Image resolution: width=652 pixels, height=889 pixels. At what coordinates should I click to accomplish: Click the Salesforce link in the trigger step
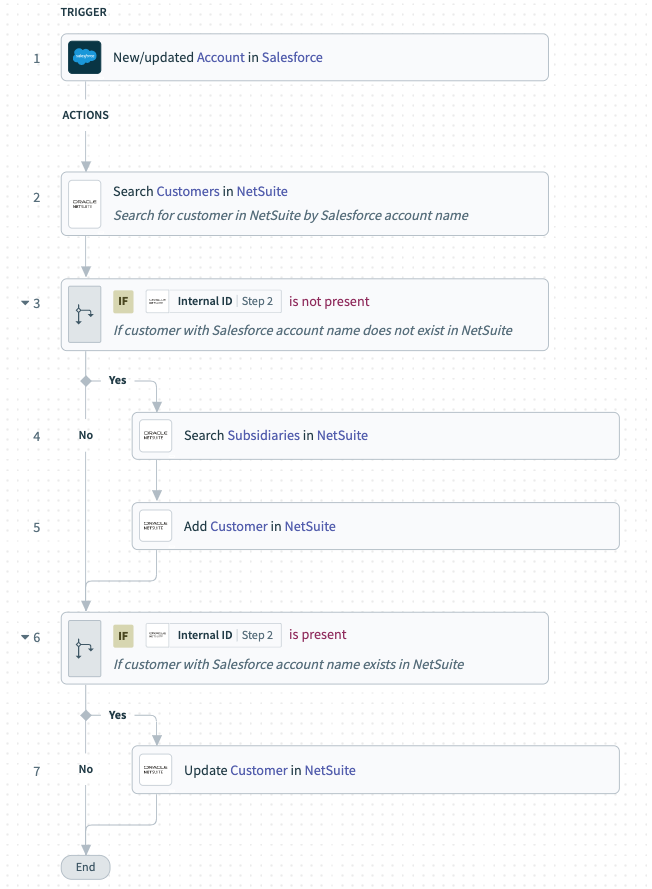(292, 57)
